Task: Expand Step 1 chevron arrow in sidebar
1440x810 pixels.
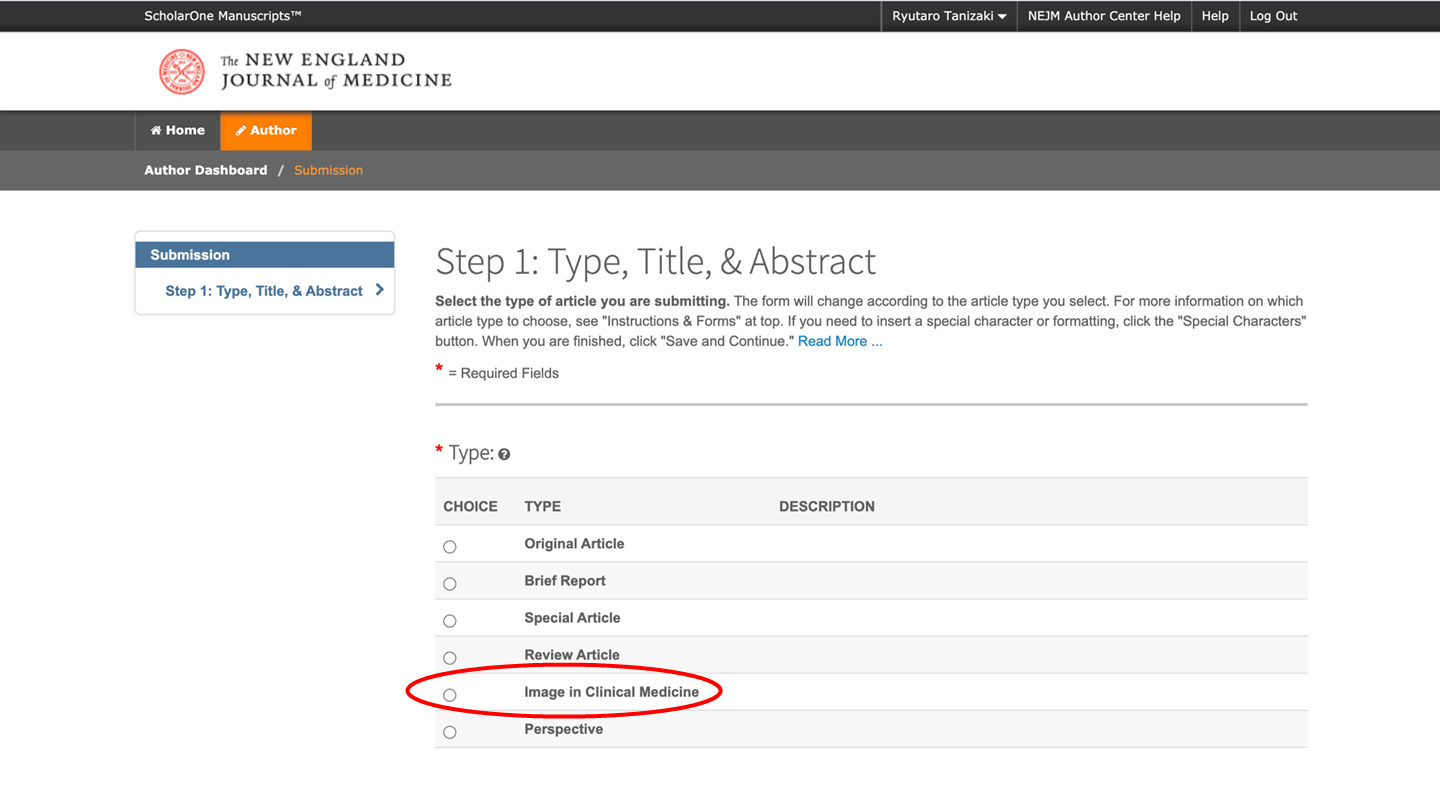Action: (379, 290)
